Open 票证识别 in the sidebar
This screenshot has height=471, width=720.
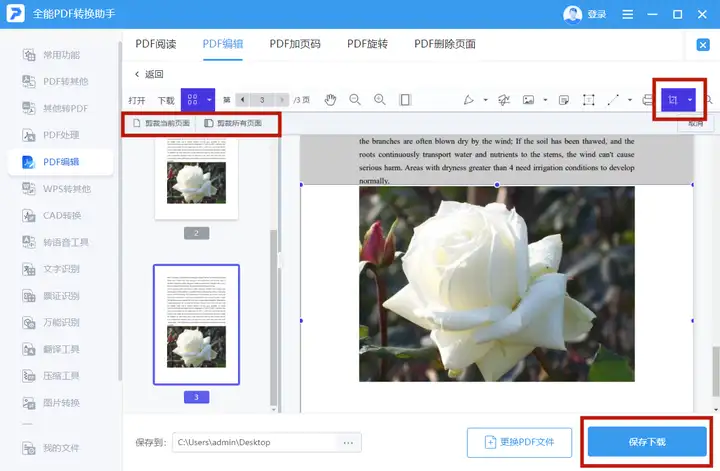[x=61, y=296]
